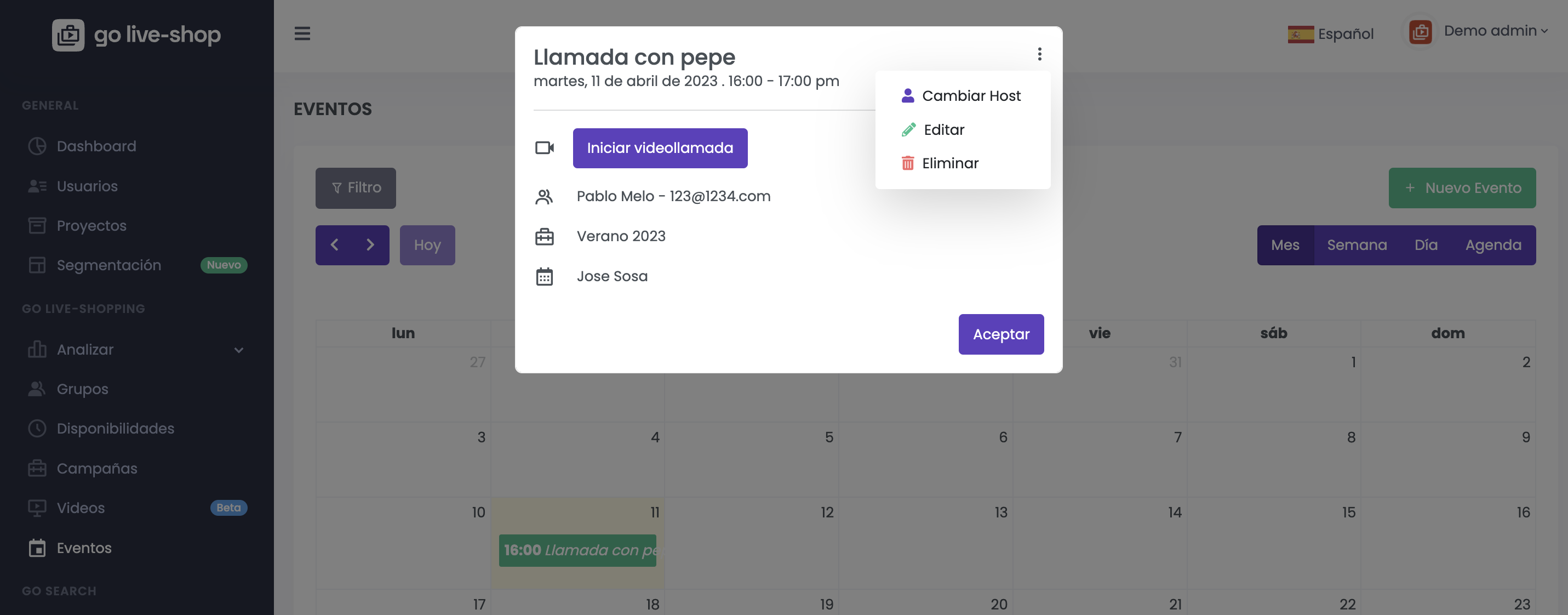Open the Español language selector
The width and height of the screenshot is (1568, 615).
click(x=1331, y=34)
